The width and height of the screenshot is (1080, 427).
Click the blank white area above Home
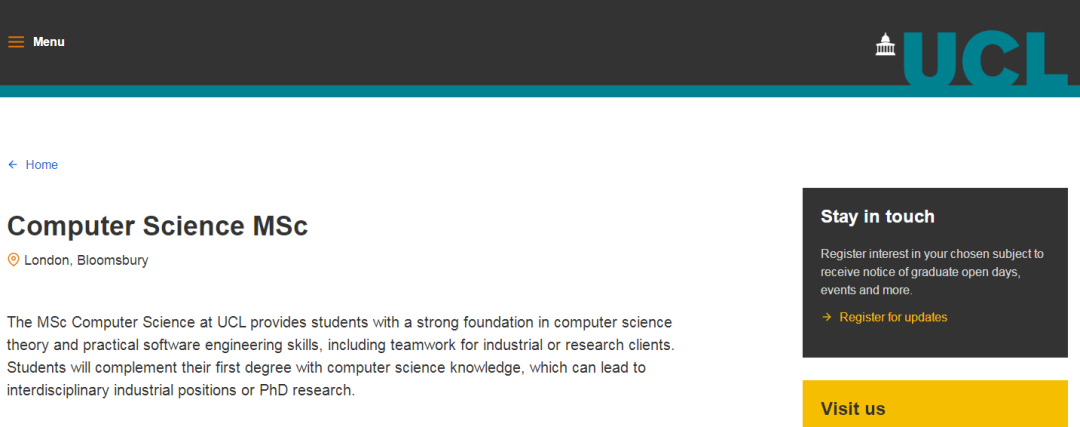[x=400, y=128]
